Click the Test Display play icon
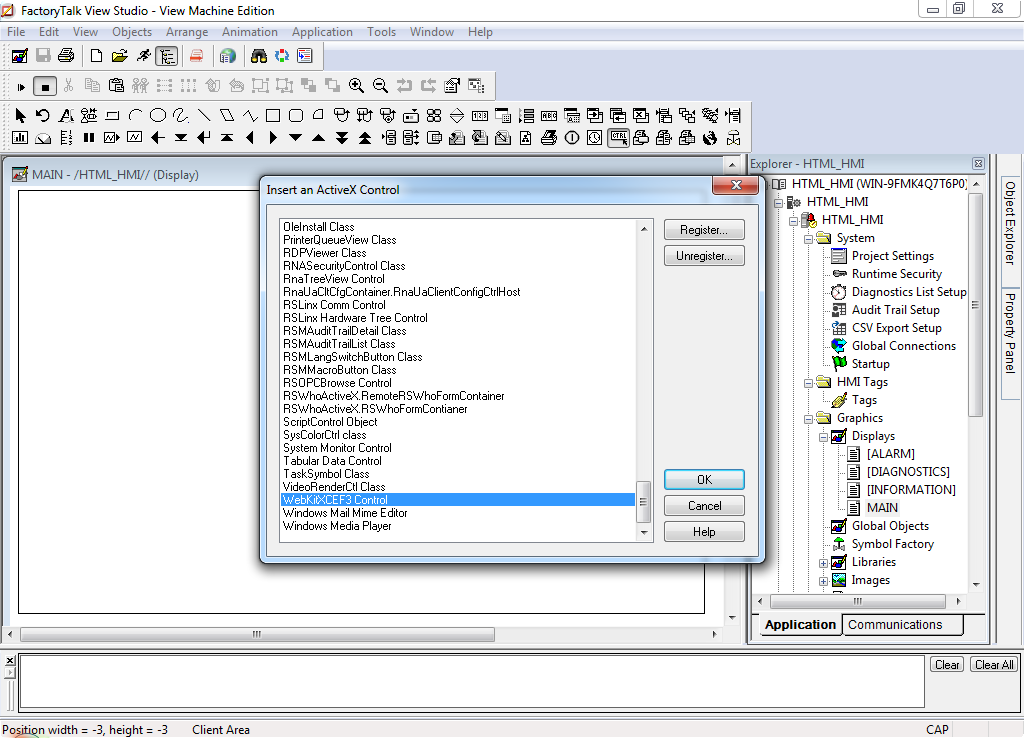Viewport: 1024px width, 738px height. coord(21,86)
